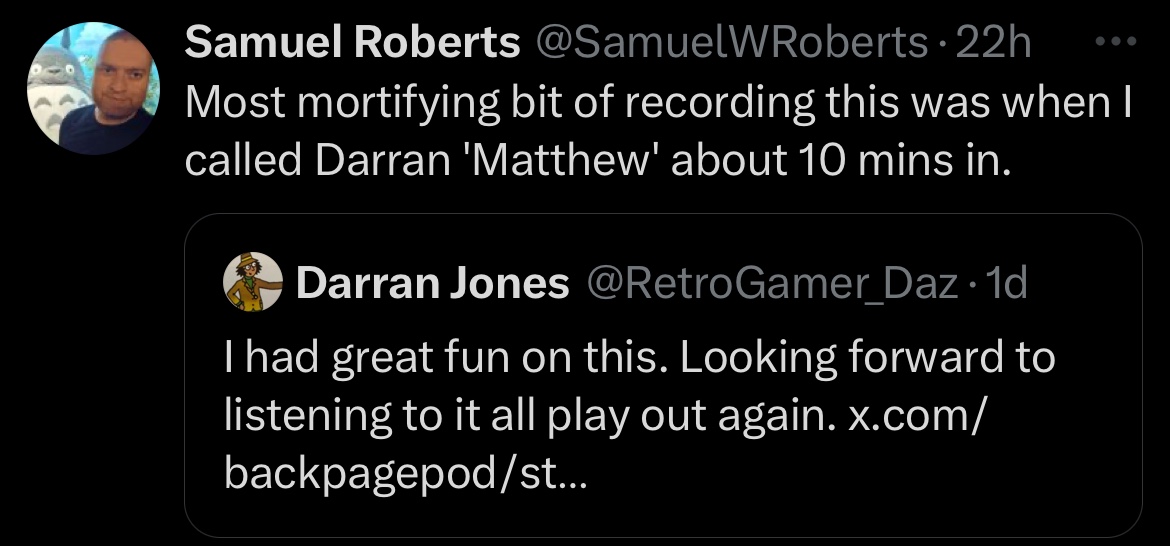Click "about 10 mins in" text in tweet
Viewport: 1170px width, 546px height.
(841, 160)
